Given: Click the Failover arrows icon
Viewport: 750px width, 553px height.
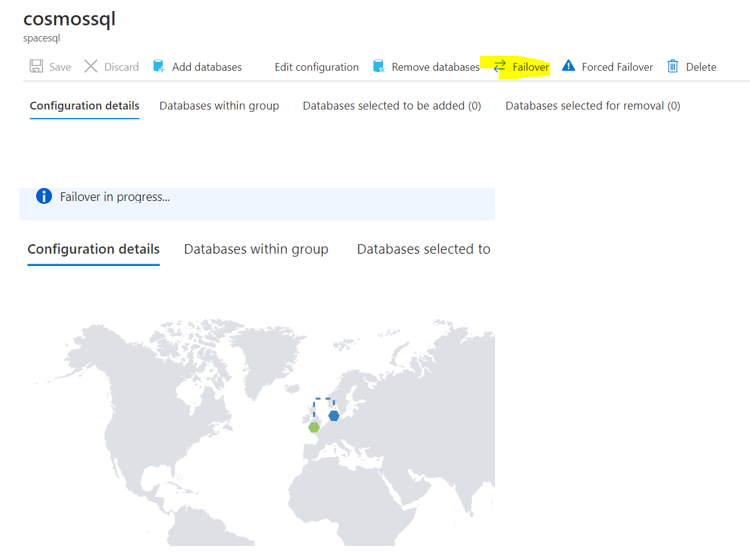Looking at the screenshot, I should pyautogui.click(x=499, y=67).
